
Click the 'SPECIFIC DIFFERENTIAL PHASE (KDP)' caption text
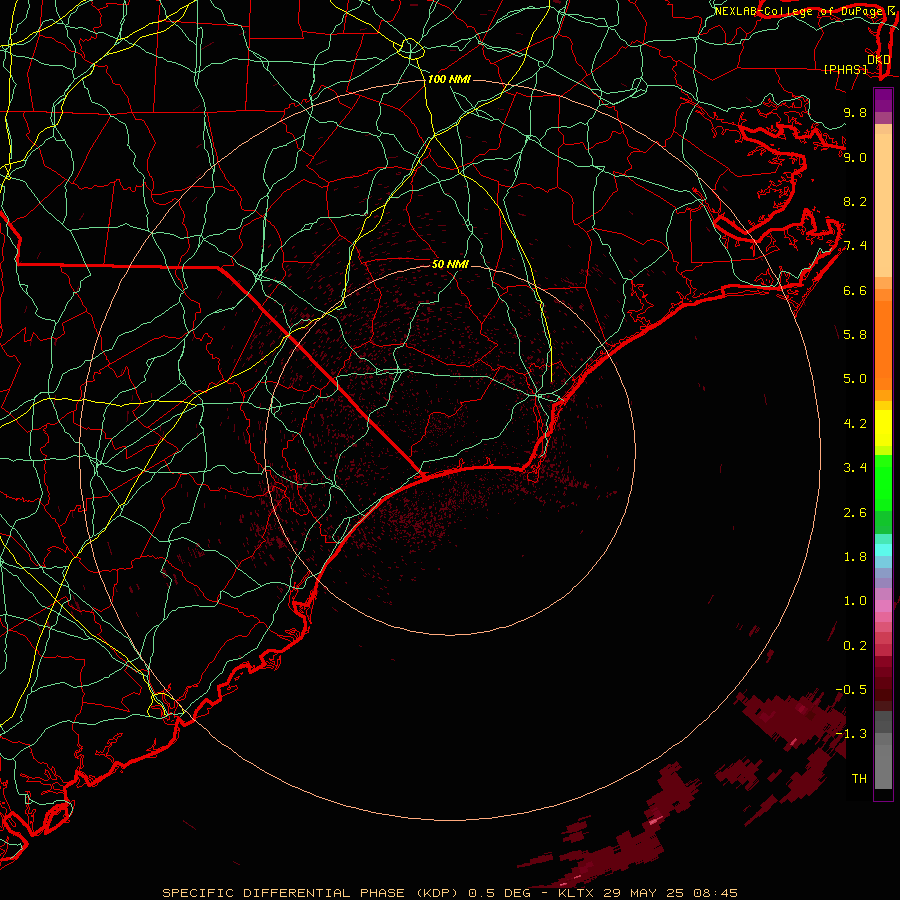tap(310, 893)
